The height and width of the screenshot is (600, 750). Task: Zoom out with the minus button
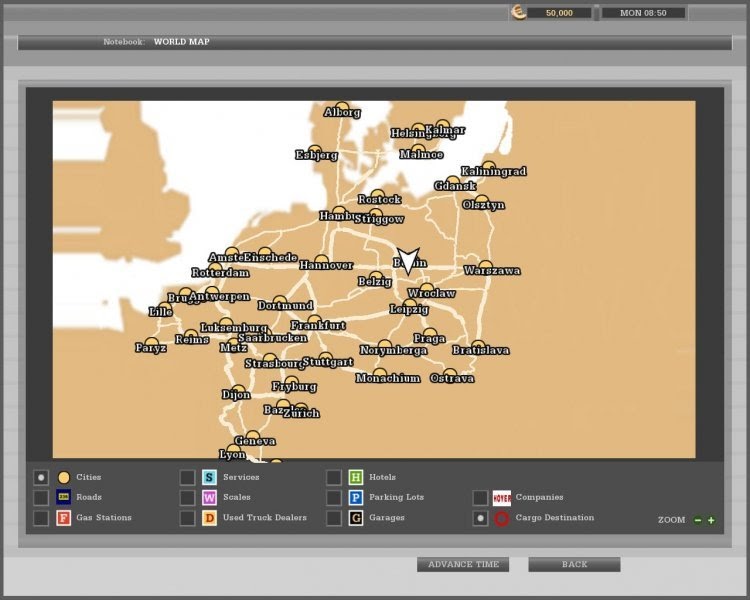pyautogui.click(x=698, y=520)
